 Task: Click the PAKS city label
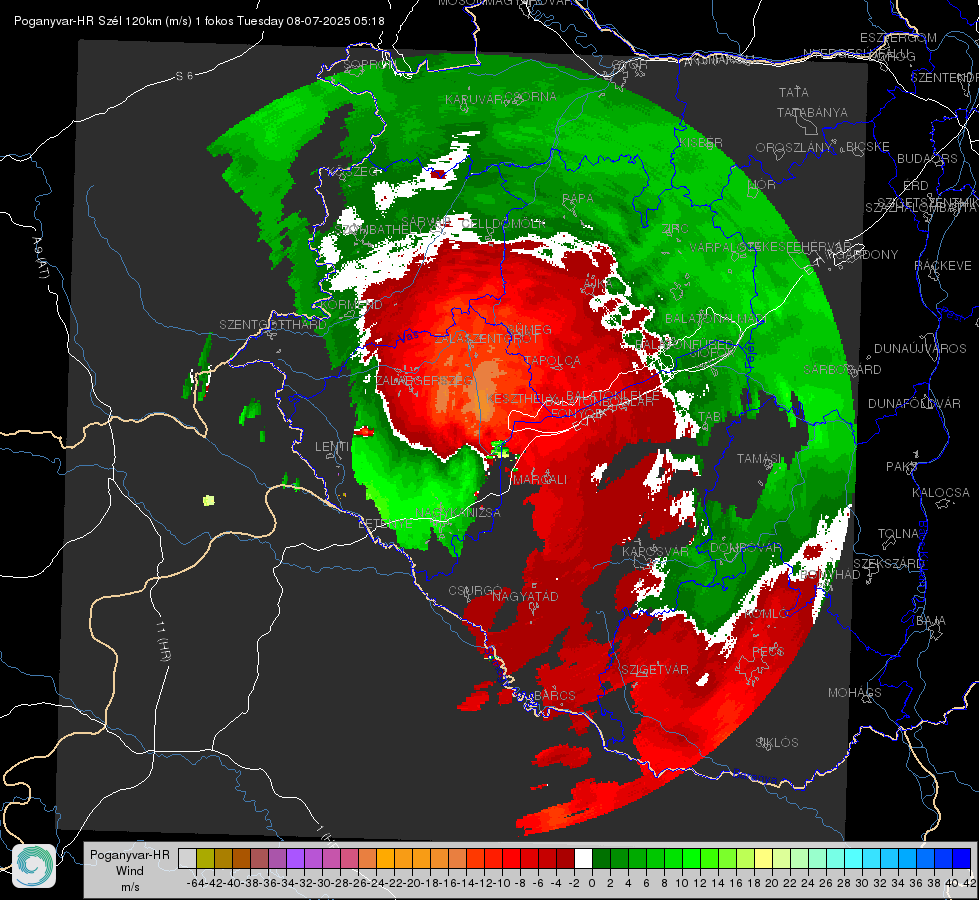[902, 467]
